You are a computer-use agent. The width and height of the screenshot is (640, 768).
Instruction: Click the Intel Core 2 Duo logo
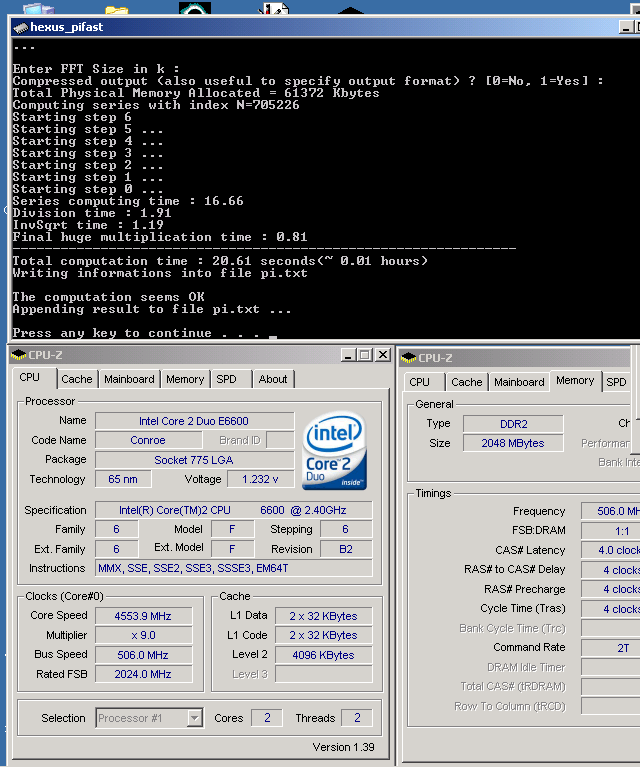pos(335,451)
